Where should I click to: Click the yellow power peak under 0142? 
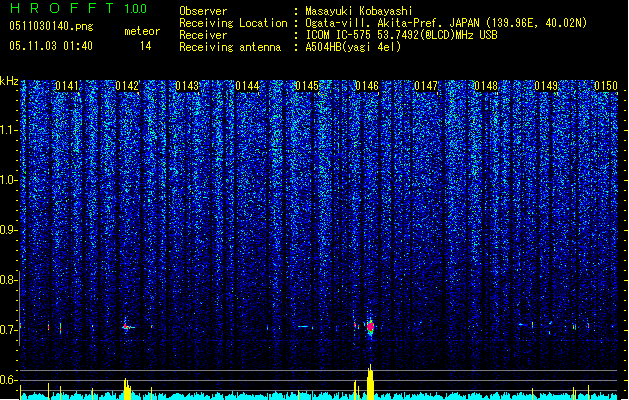click(127, 389)
